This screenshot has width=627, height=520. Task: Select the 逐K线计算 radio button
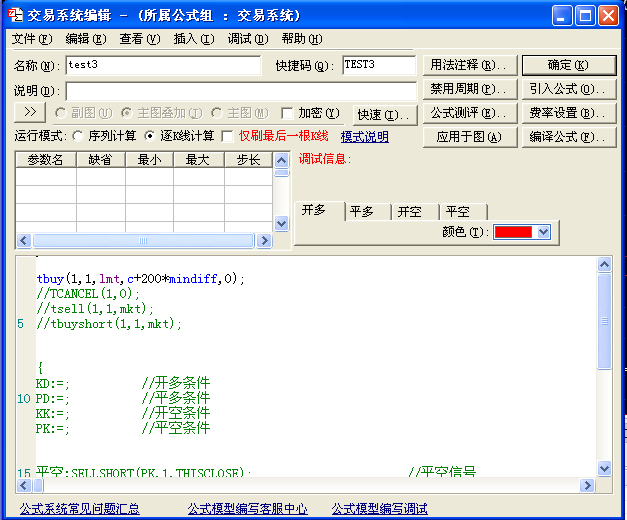pyautogui.click(x=151, y=136)
